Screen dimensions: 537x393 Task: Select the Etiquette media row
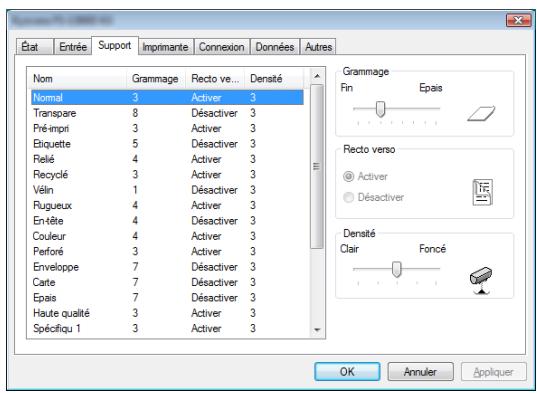[167, 144]
